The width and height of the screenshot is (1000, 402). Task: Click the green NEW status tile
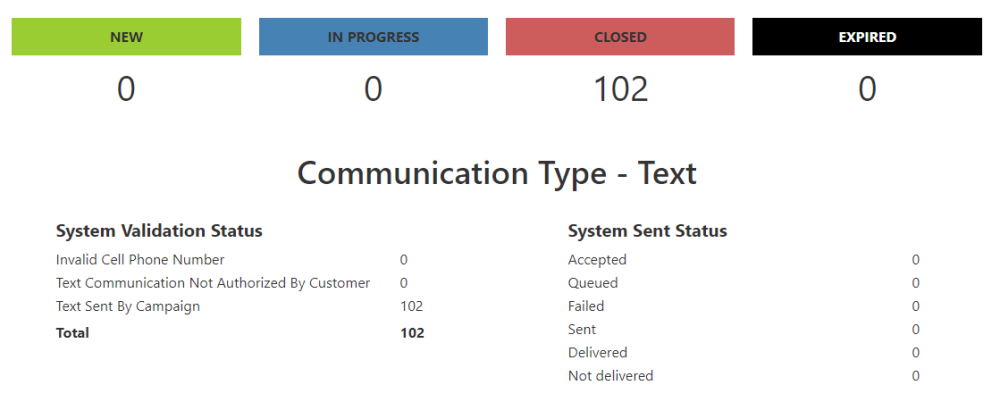point(126,36)
